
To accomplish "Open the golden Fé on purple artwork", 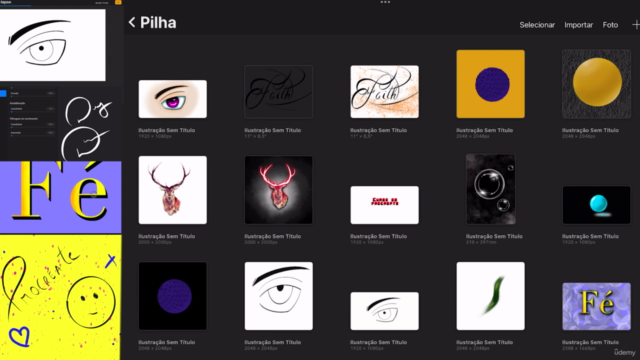I will [x=596, y=307].
